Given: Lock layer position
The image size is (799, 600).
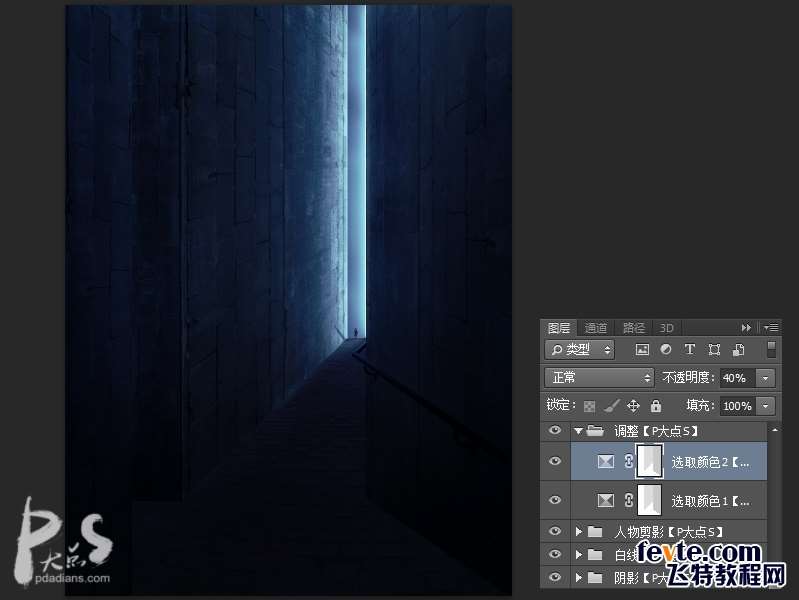Looking at the screenshot, I should click(633, 406).
